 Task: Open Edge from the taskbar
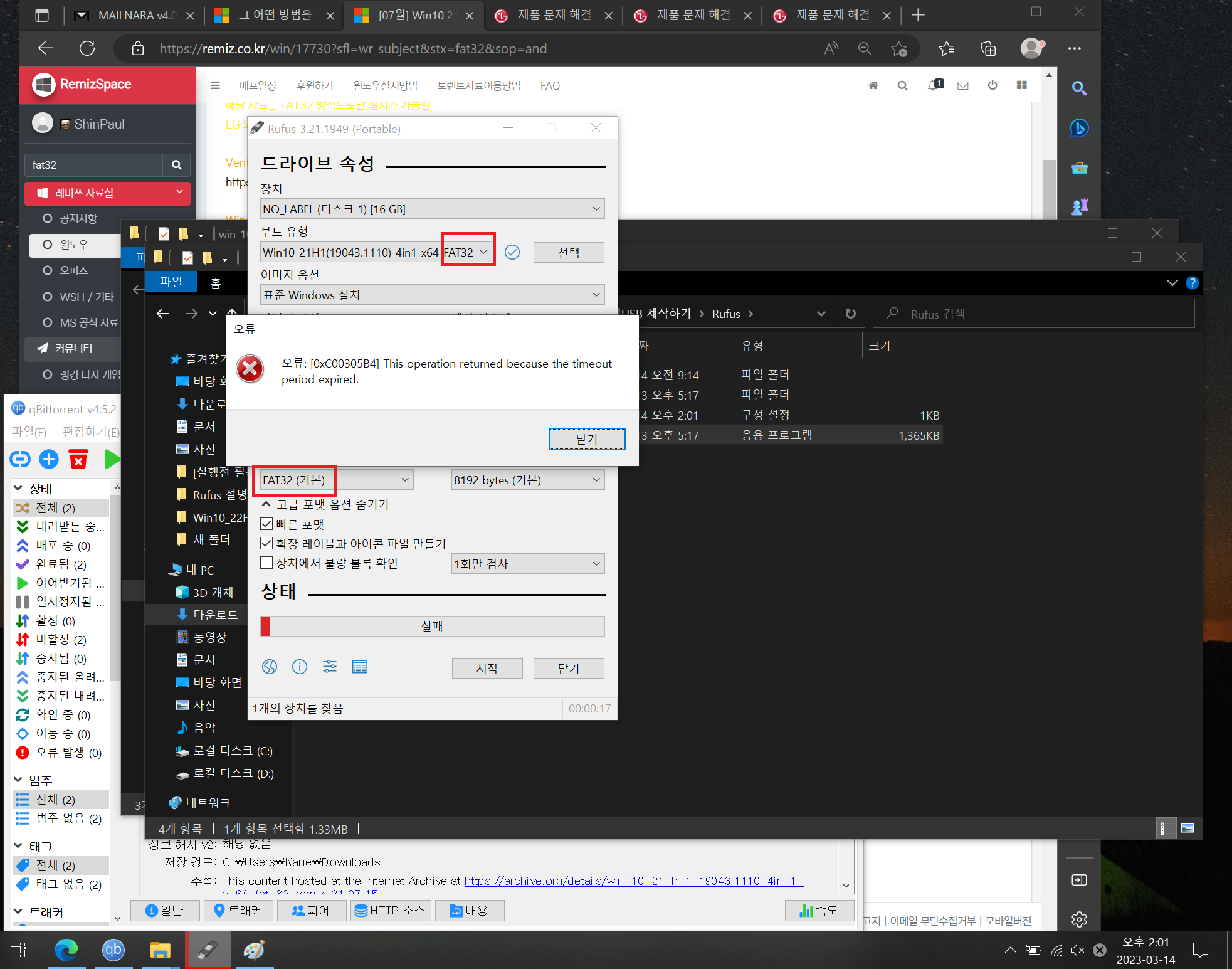(x=66, y=950)
